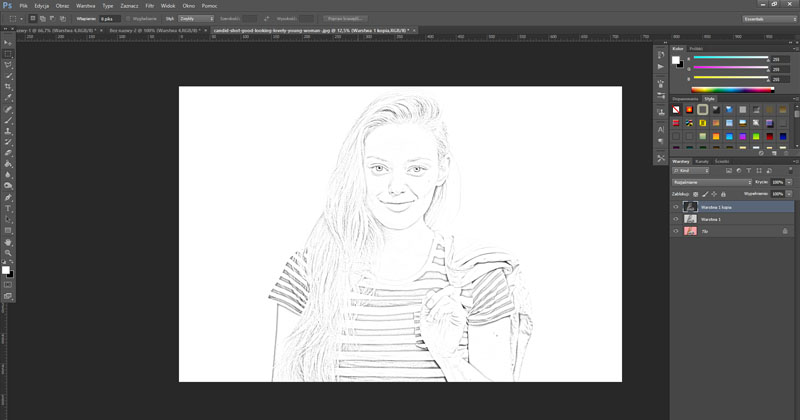The image size is (800, 420).
Task: Select the Rectangular Marquee tool
Action: (x=9, y=53)
